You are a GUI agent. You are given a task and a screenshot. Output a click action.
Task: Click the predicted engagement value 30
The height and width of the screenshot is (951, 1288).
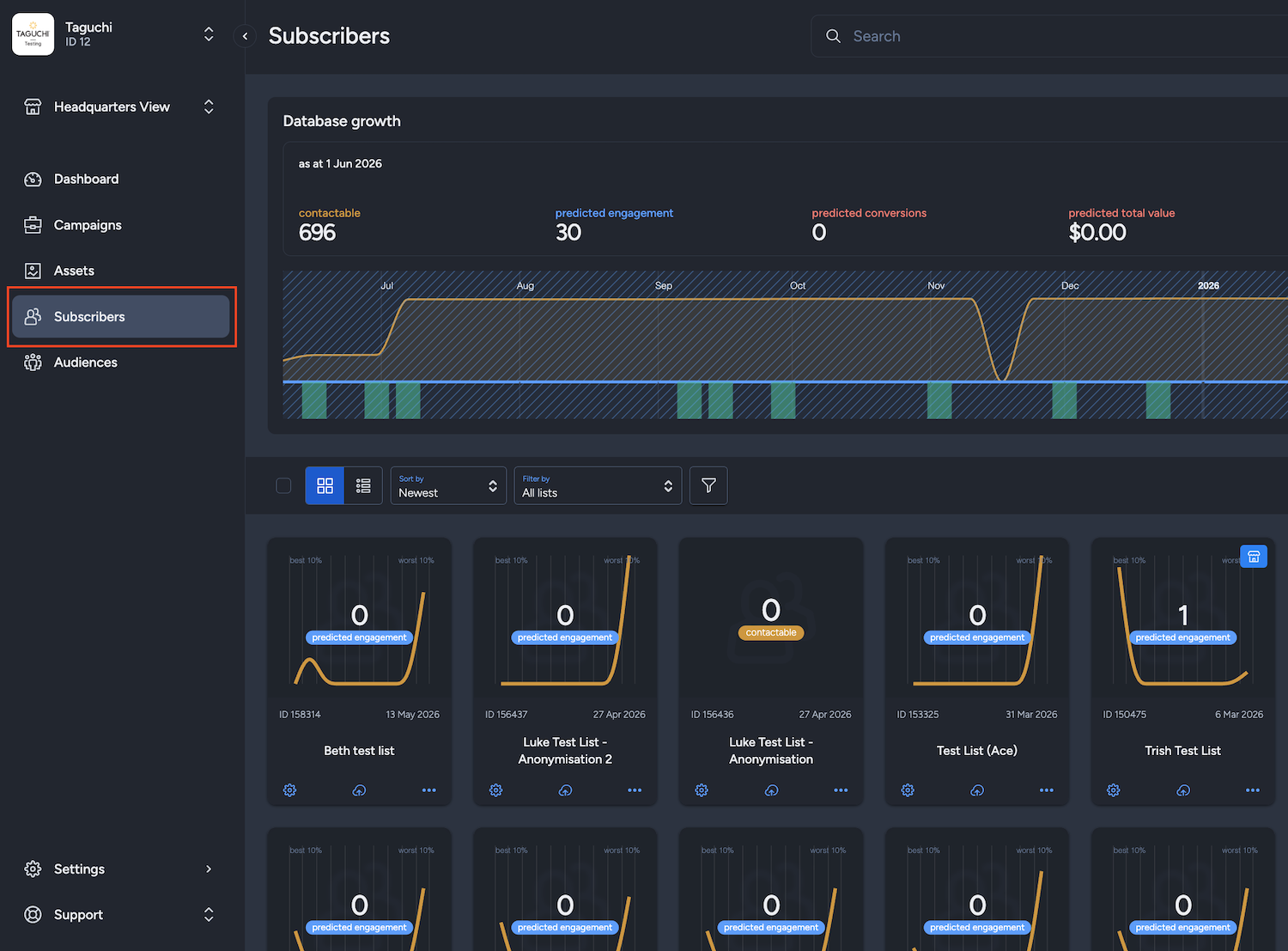tap(568, 233)
